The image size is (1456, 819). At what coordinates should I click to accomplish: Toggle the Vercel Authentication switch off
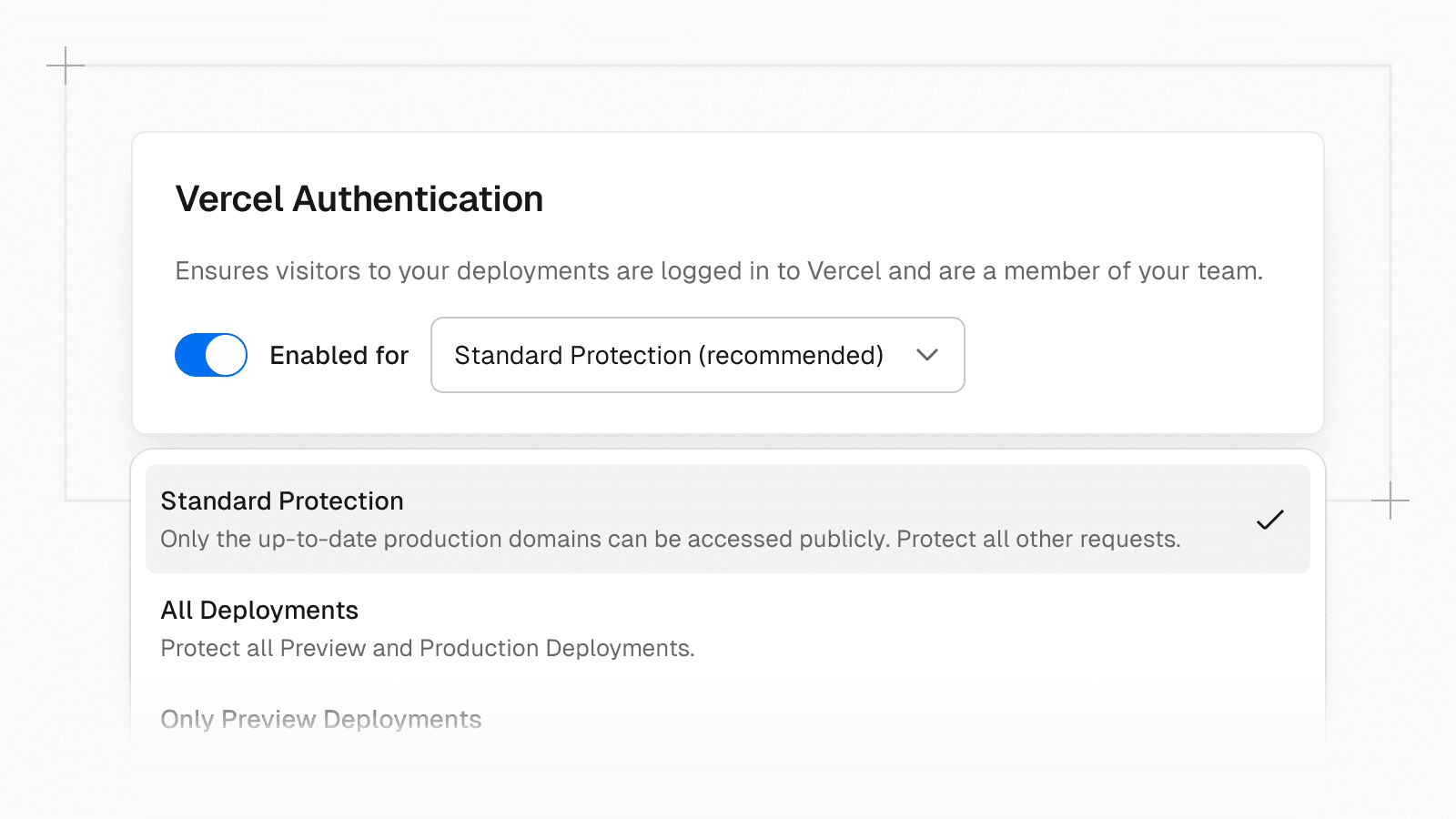click(210, 355)
